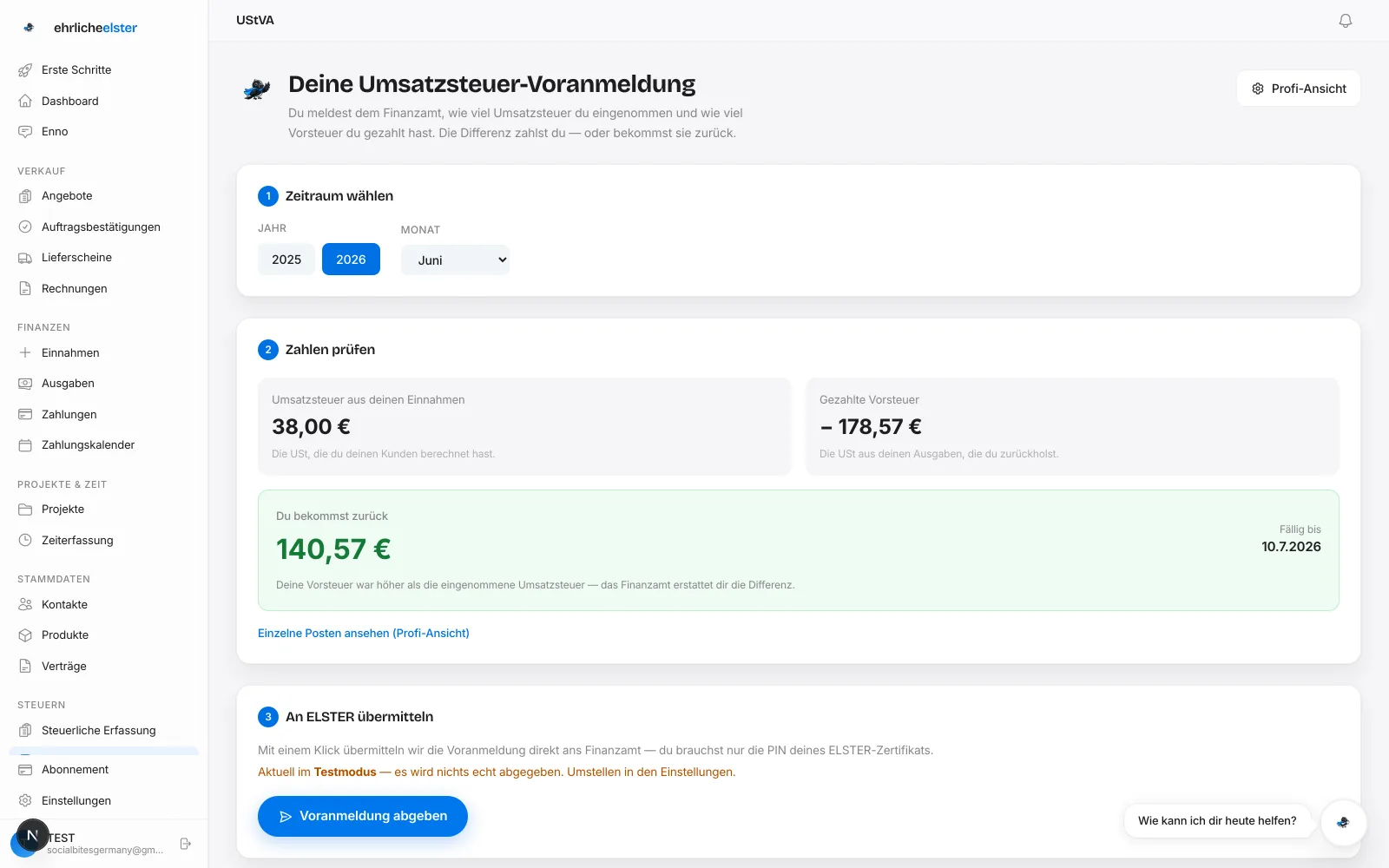Open Enno chat icon in sidebar

(25, 132)
